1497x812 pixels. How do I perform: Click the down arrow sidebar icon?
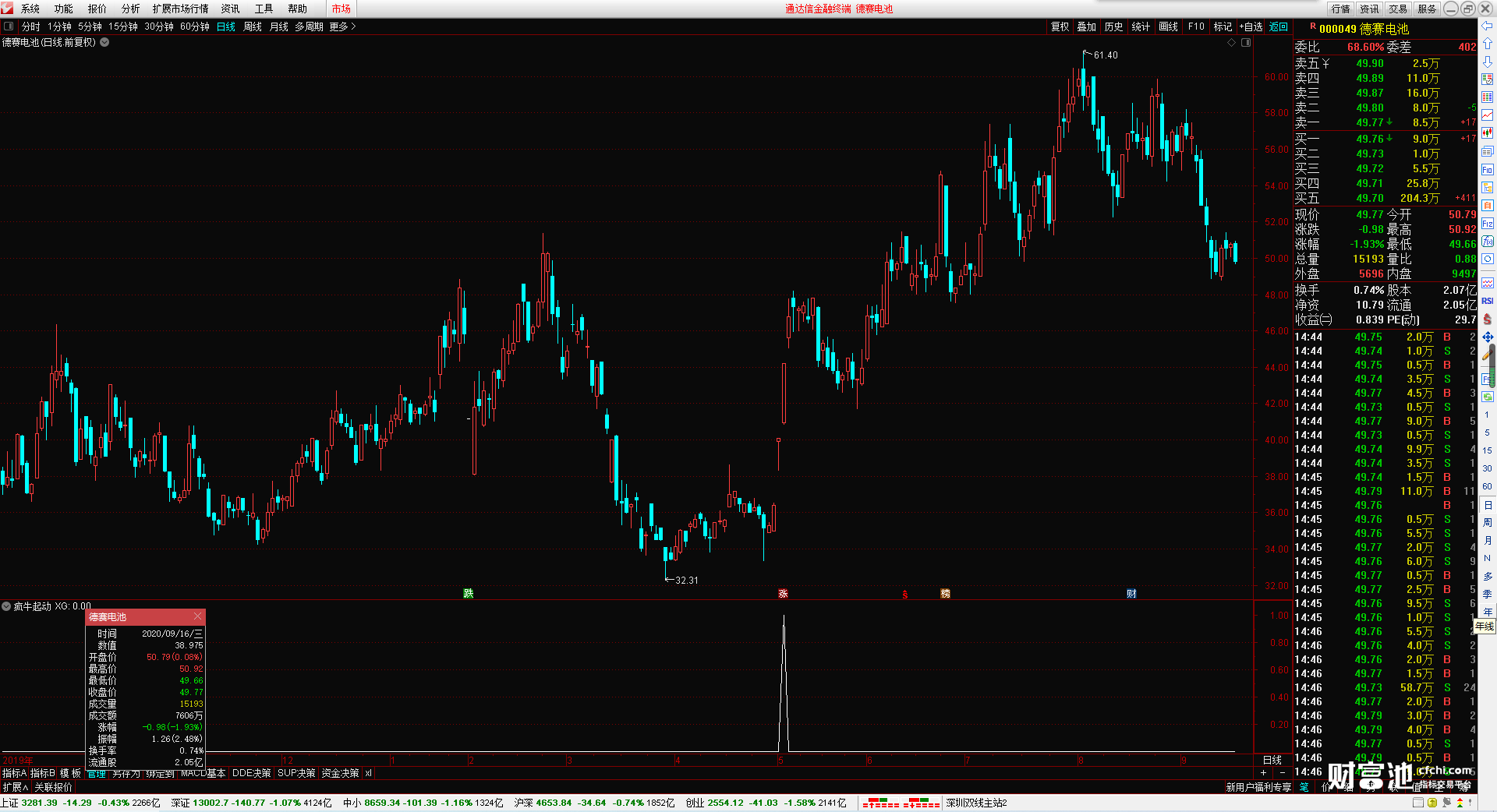coord(1488,62)
